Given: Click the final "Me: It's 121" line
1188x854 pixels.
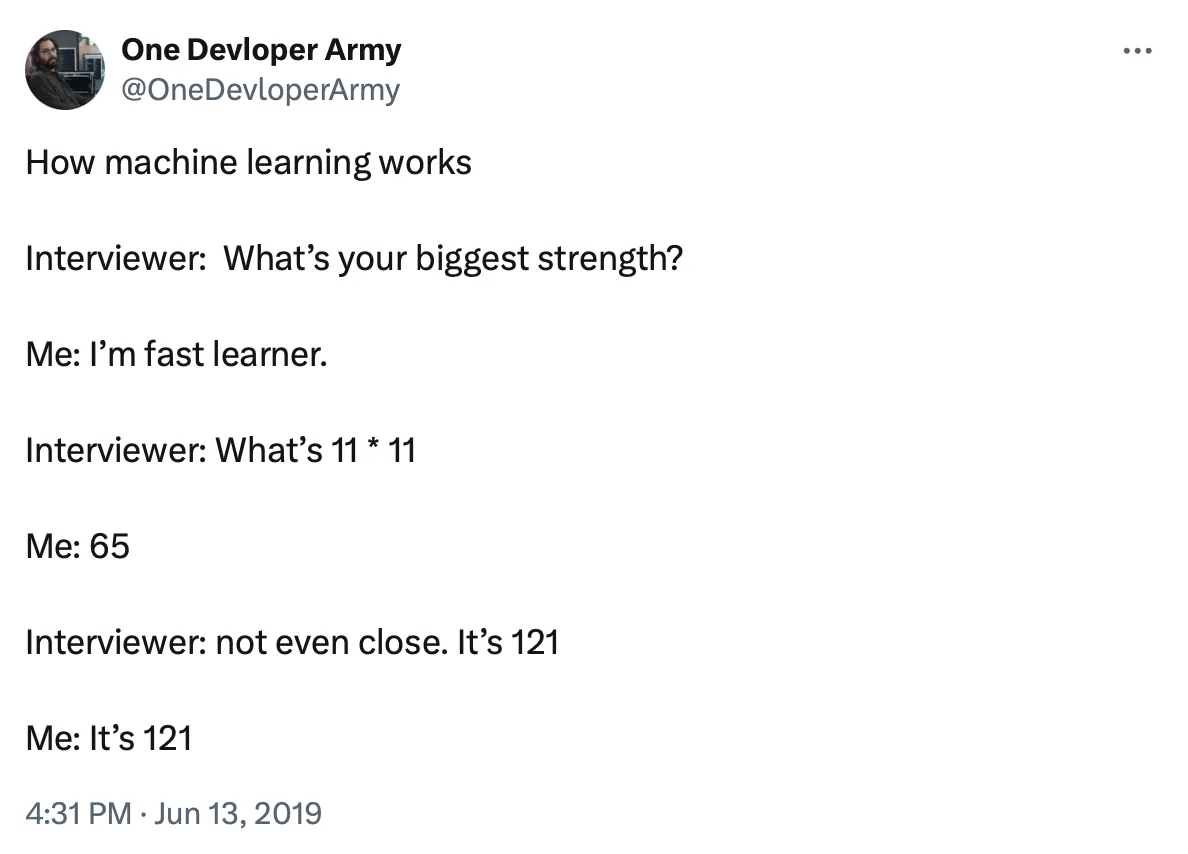Looking at the screenshot, I should (x=108, y=739).
